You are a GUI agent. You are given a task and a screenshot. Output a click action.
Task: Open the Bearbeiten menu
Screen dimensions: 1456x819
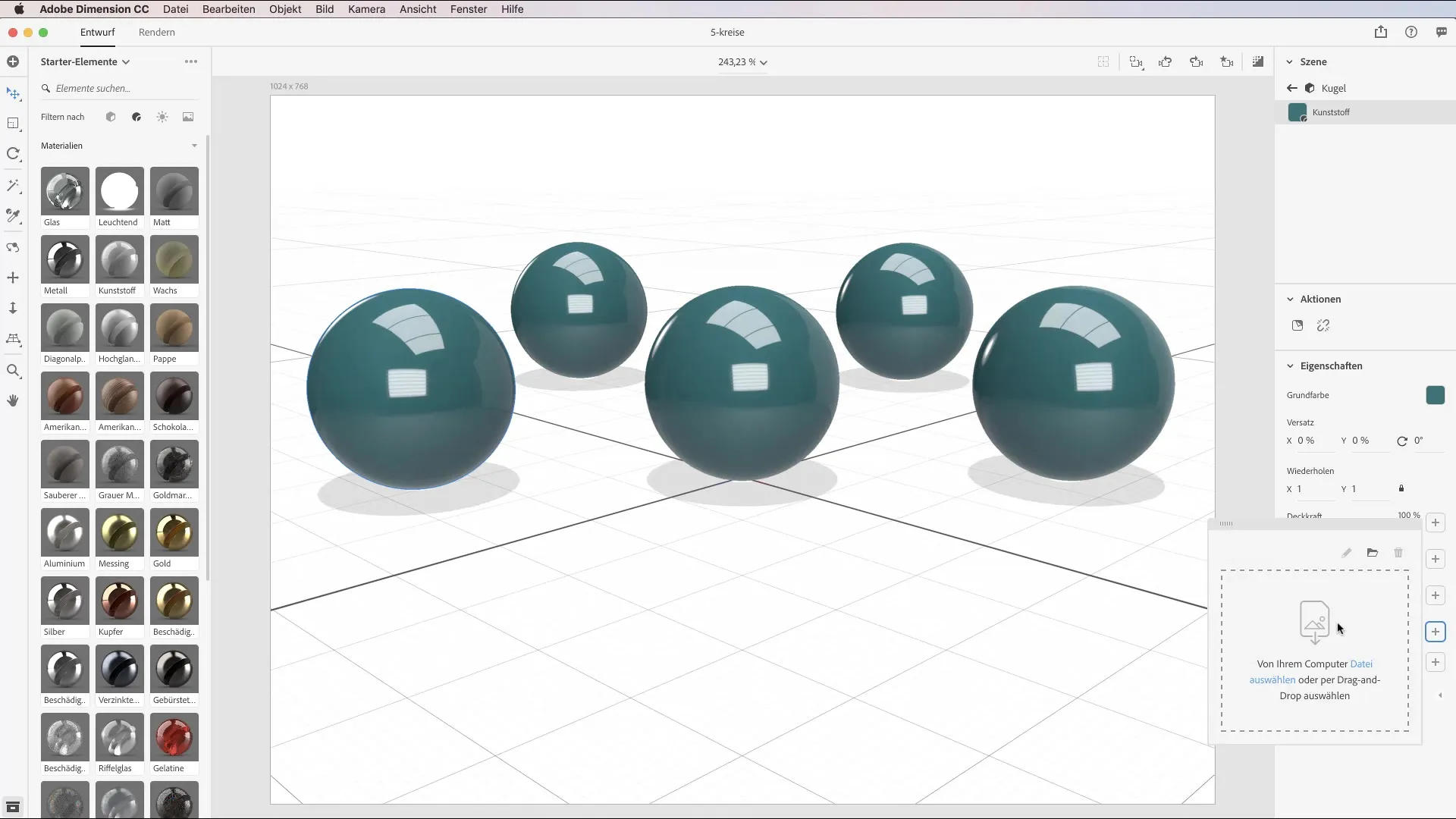tap(229, 9)
